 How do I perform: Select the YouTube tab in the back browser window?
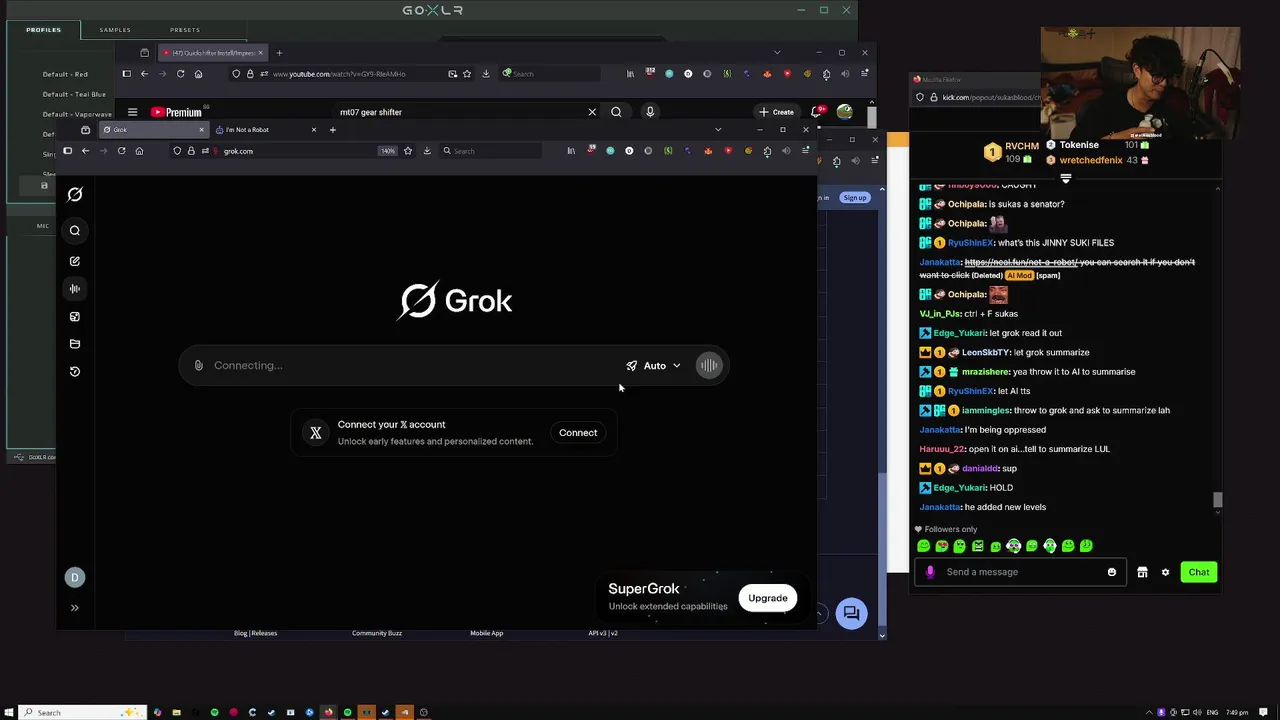(x=211, y=53)
